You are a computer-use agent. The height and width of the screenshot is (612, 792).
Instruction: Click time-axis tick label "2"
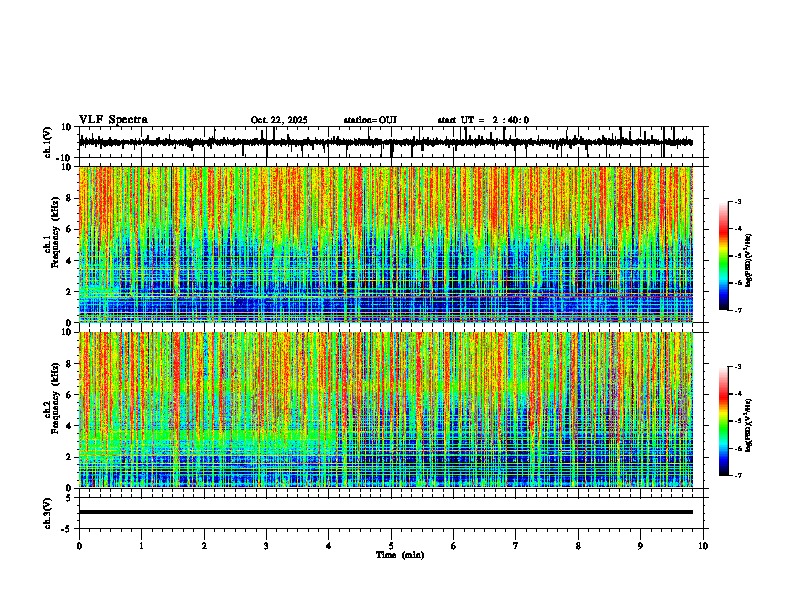click(x=204, y=546)
